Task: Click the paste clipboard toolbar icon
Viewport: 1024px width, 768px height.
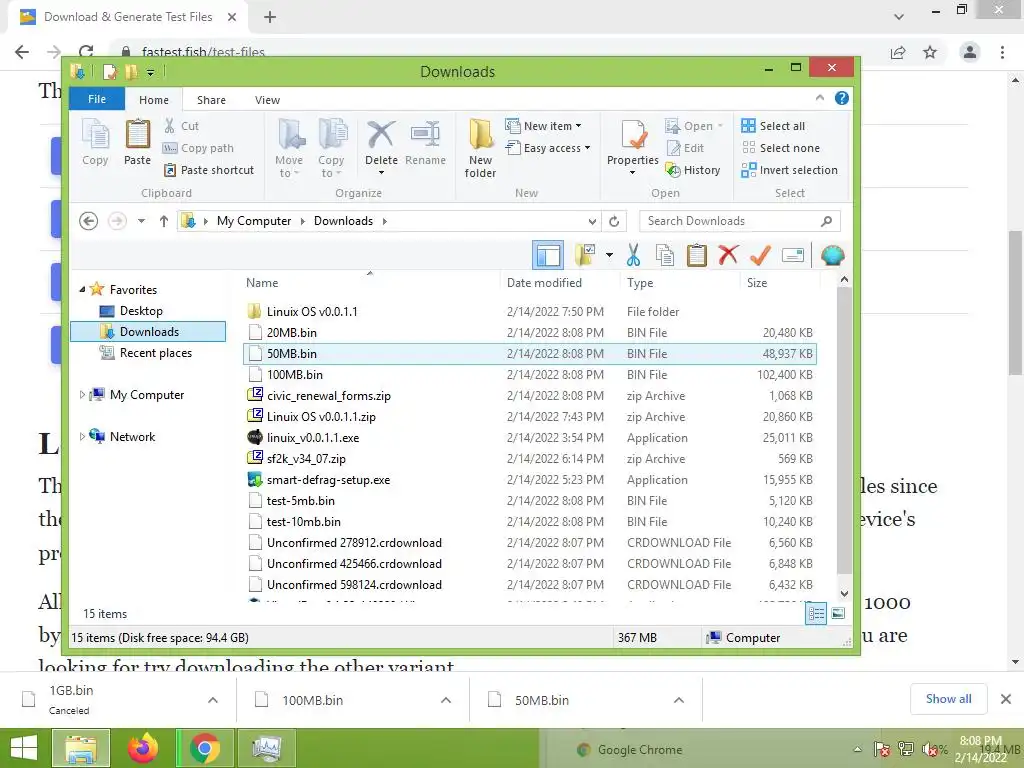Action: pyautogui.click(x=697, y=255)
